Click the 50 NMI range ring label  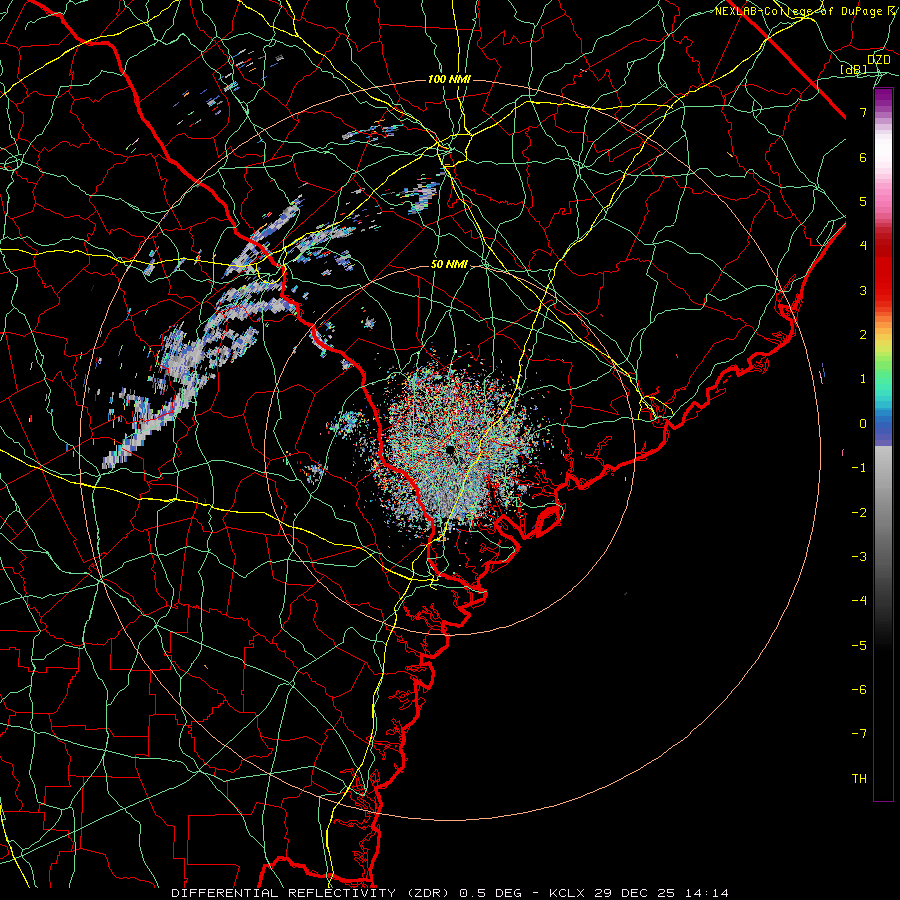(x=449, y=265)
